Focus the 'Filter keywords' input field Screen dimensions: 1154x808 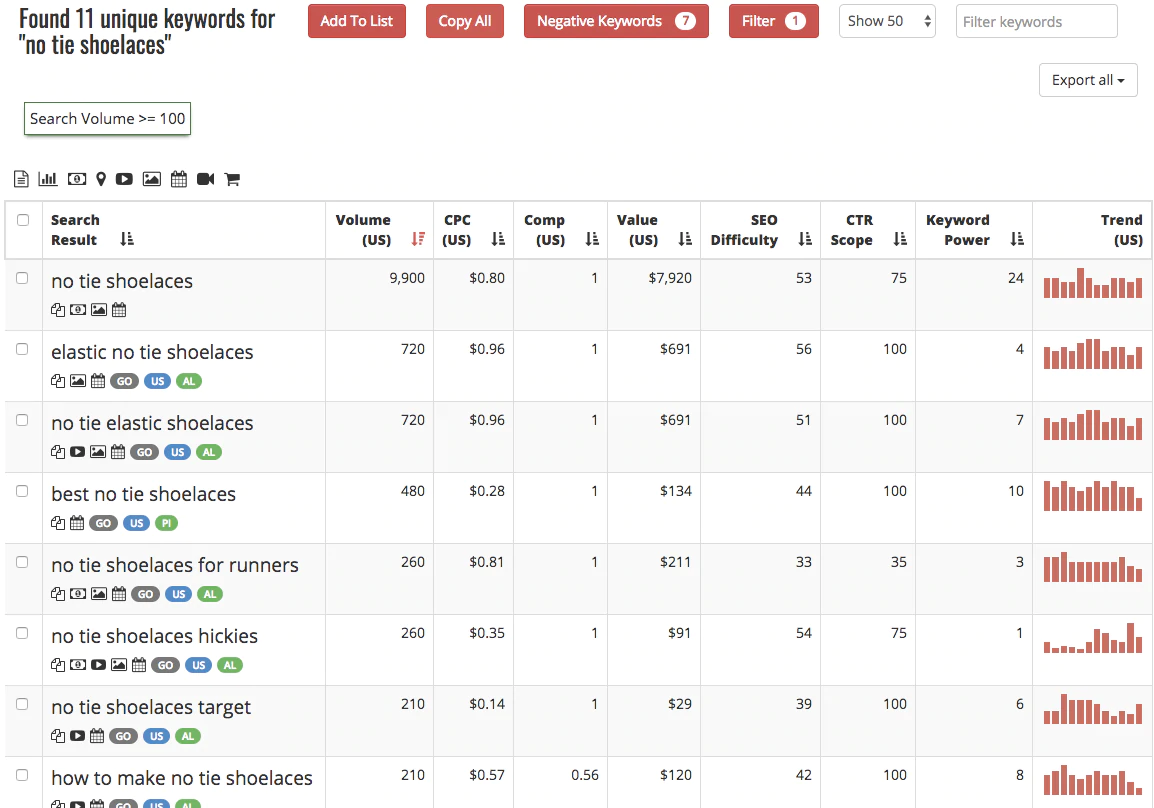1036,21
